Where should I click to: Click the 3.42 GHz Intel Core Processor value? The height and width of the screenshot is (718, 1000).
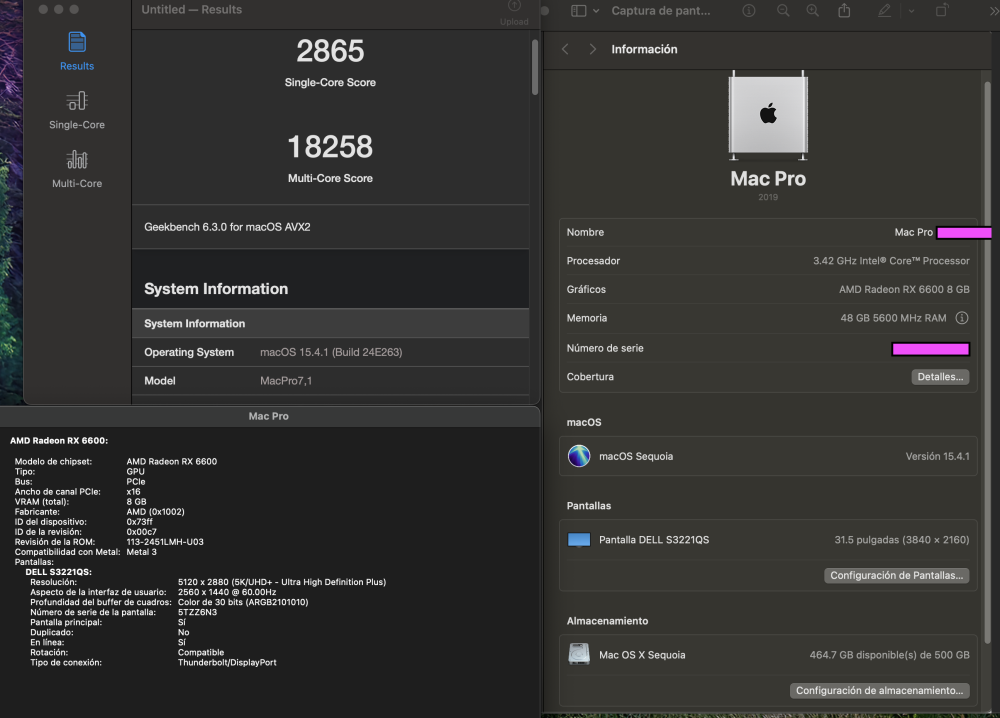[891, 261]
